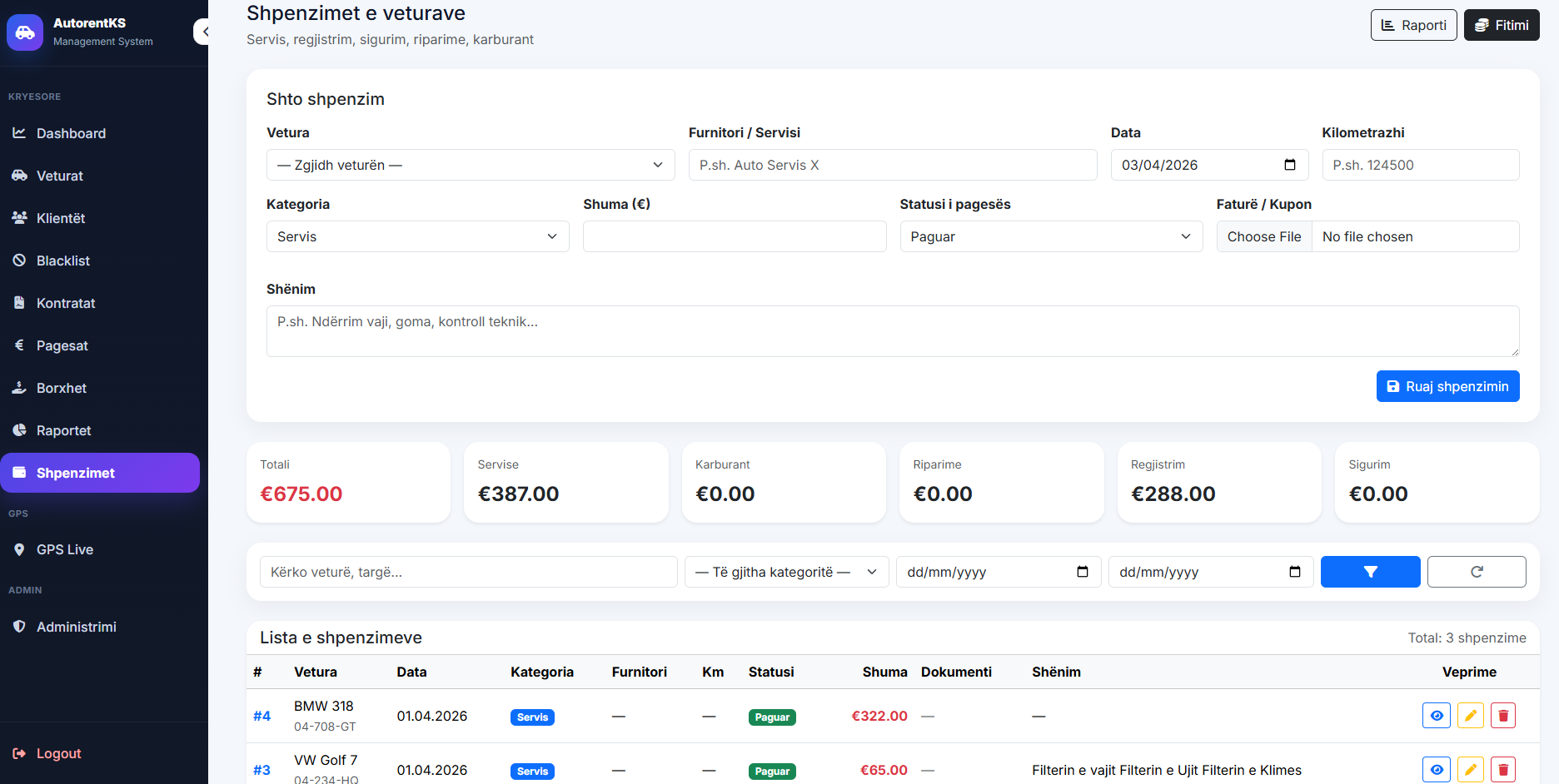Click the #3 expense ID link
Screen dimensions: 1559x784
[x=262, y=770]
